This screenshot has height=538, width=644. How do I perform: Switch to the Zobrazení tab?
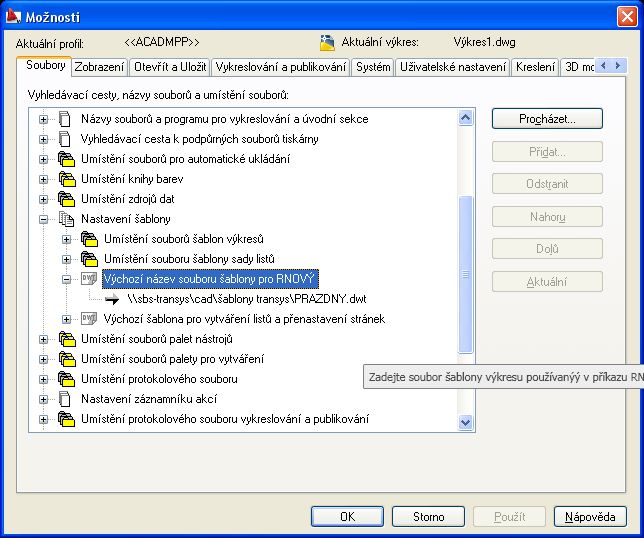tap(100, 67)
